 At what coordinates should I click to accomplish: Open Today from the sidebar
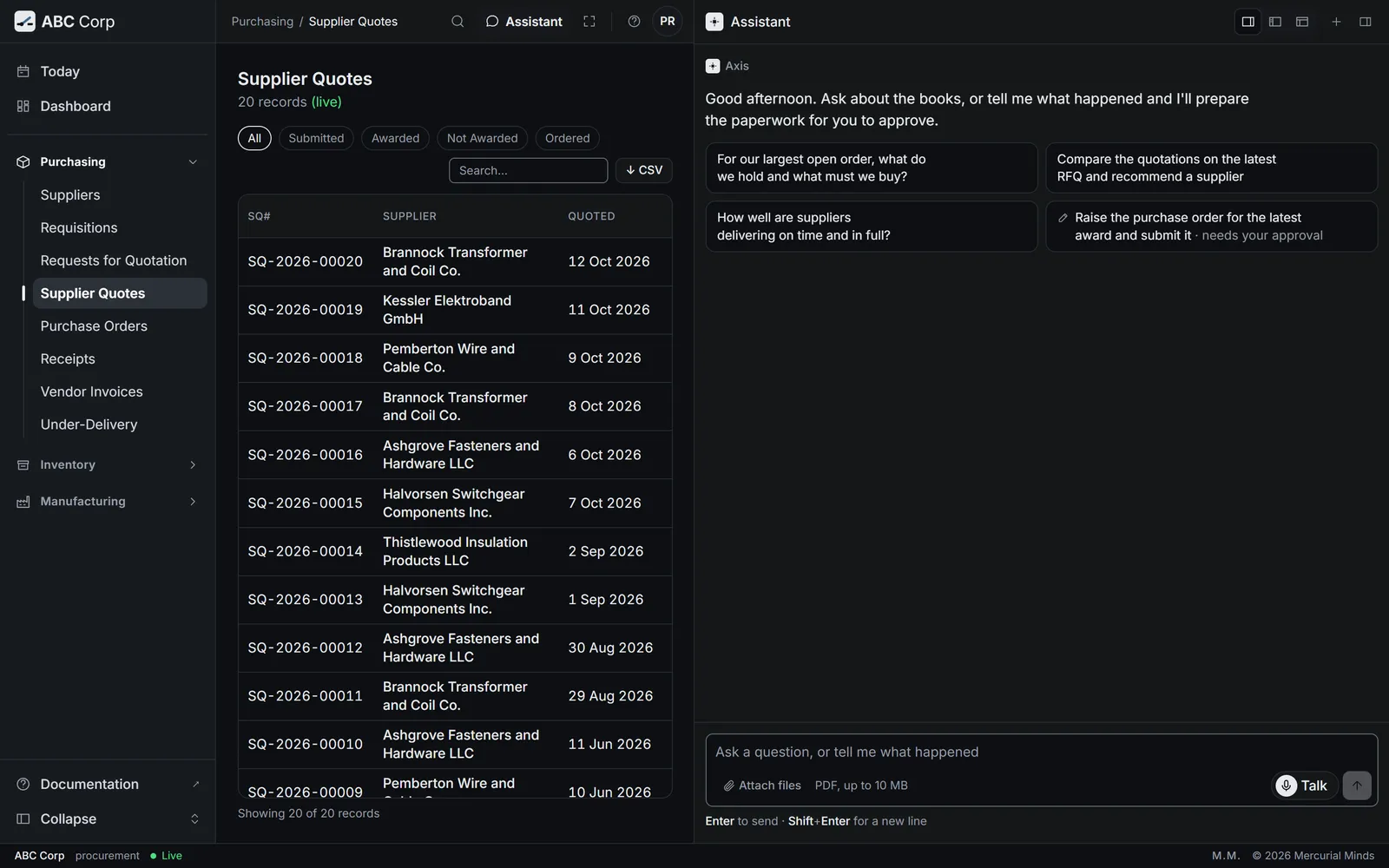108,71
